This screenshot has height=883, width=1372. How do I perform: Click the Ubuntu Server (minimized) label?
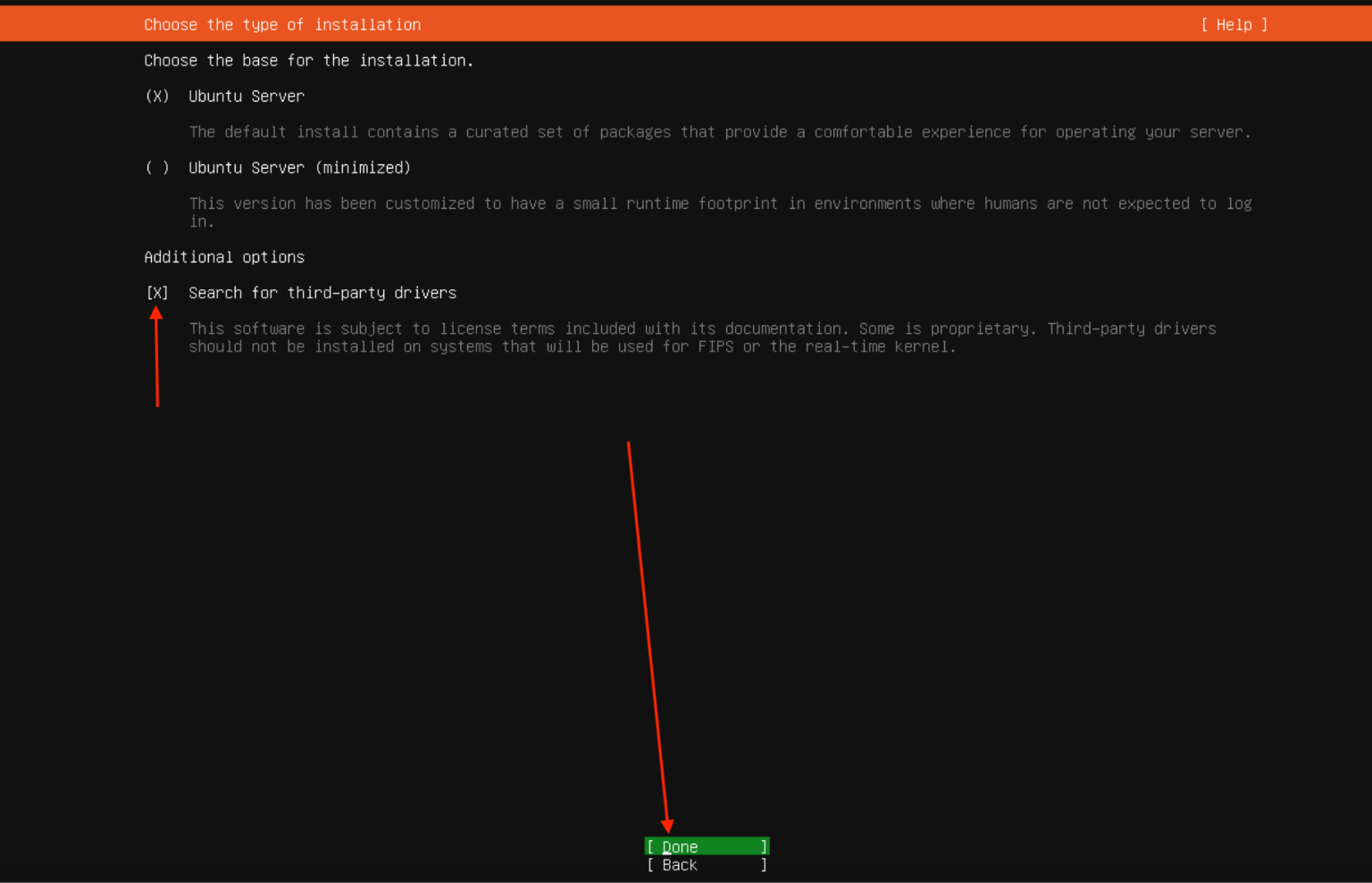pos(299,167)
